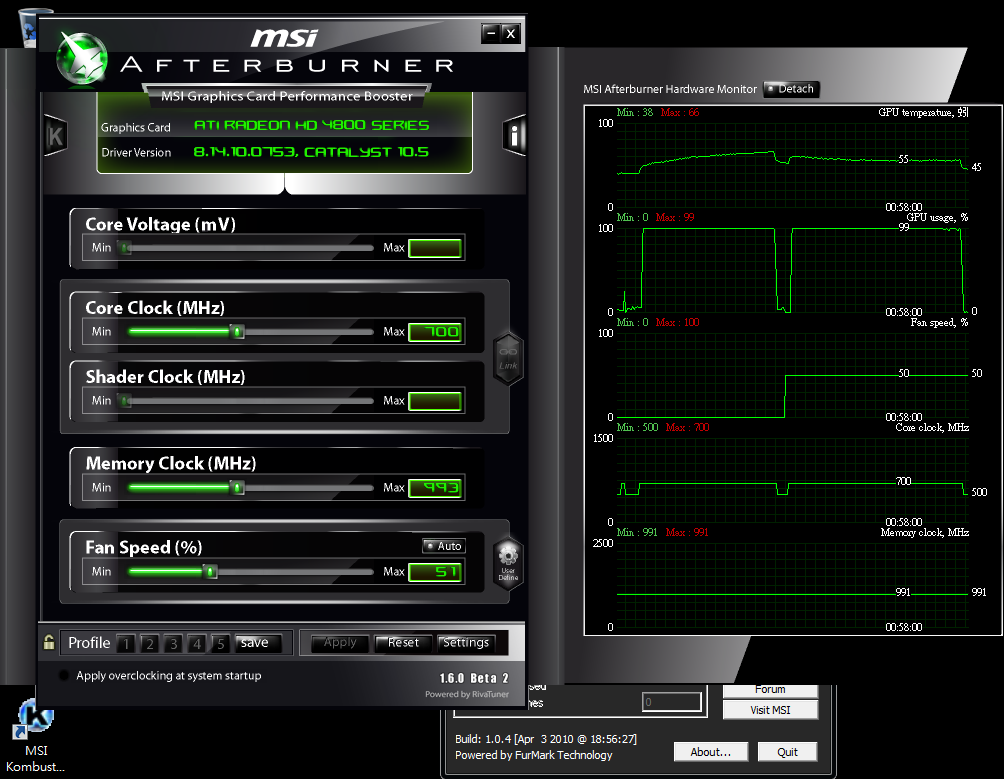Click the 'MSI Afterburner Hardware Monitor' title
This screenshot has height=779, width=1004.
670,89
